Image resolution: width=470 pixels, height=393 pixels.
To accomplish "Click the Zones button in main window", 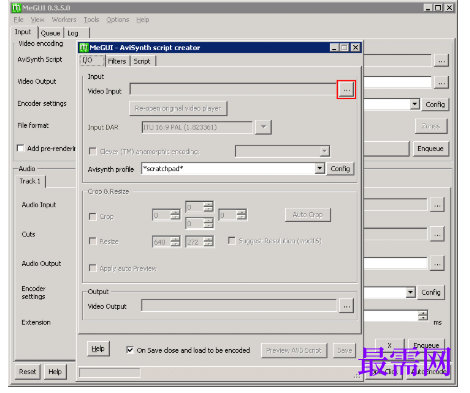I will [x=431, y=126].
